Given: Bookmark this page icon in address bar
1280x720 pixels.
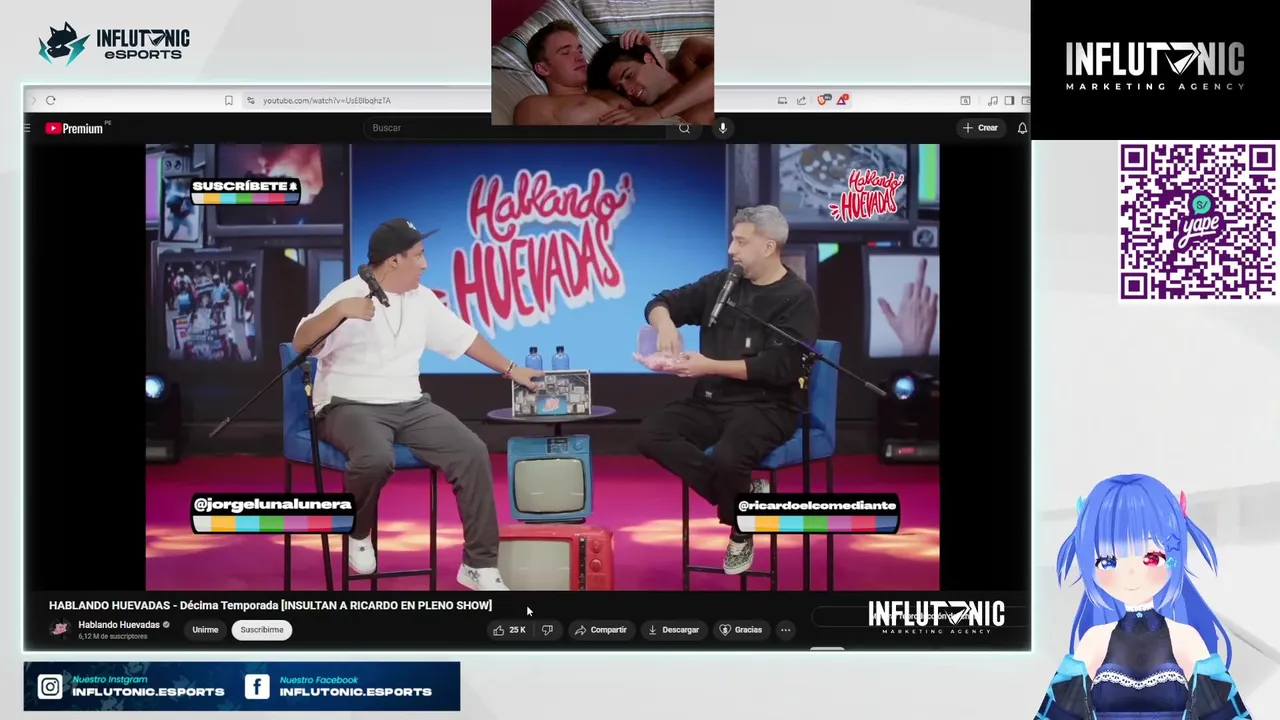Looking at the screenshot, I should [x=229, y=100].
